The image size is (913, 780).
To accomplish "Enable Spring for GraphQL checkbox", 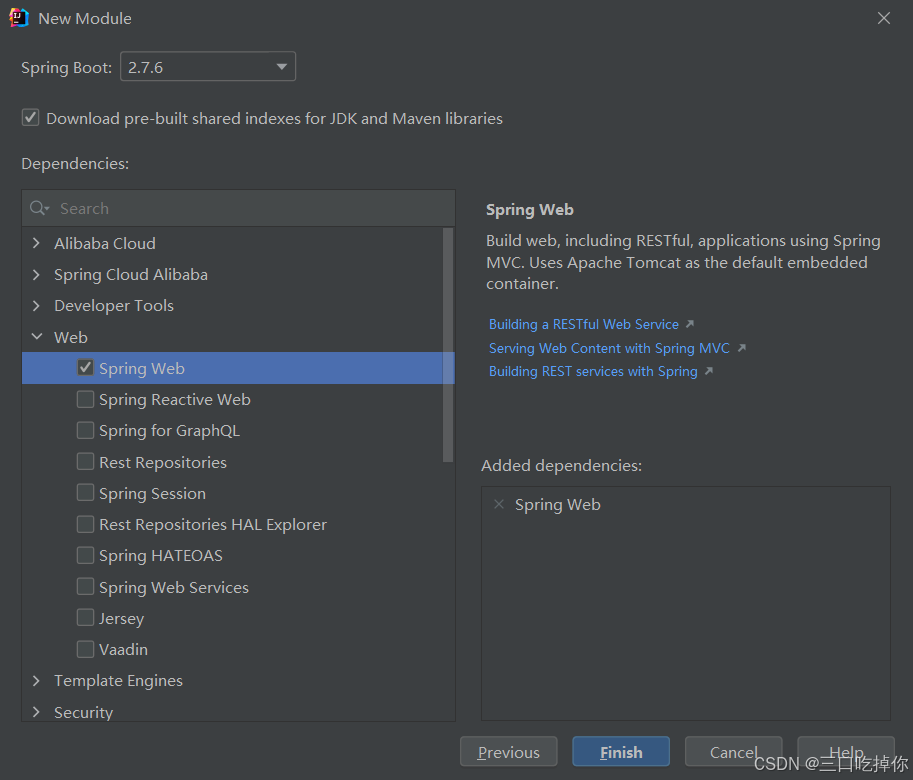I will pyautogui.click(x=86, y=430).
